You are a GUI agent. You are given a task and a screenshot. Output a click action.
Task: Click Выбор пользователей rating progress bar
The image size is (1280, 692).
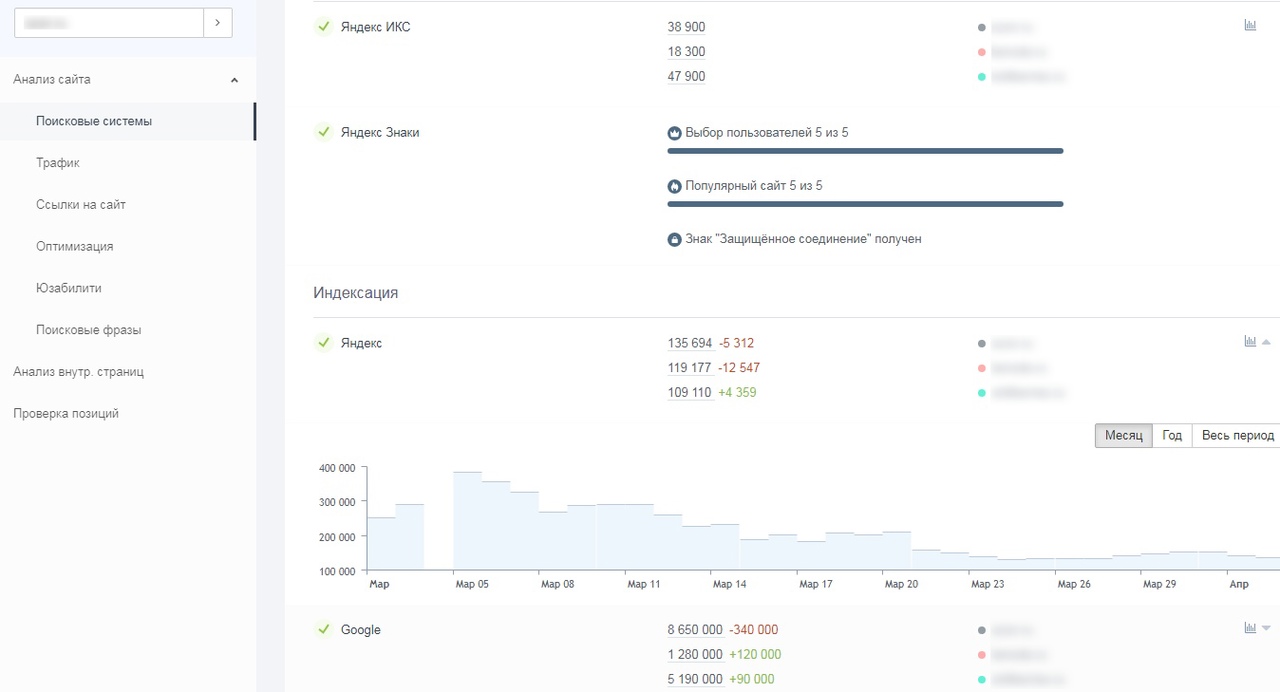coord(865,151)
